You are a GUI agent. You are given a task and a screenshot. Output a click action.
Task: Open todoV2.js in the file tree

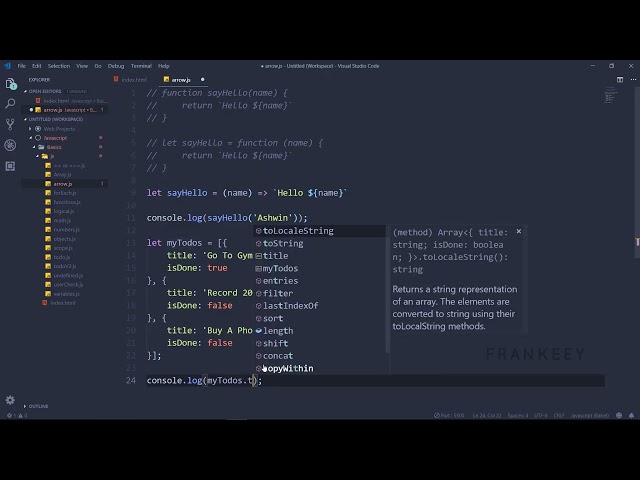click(64, 266)
